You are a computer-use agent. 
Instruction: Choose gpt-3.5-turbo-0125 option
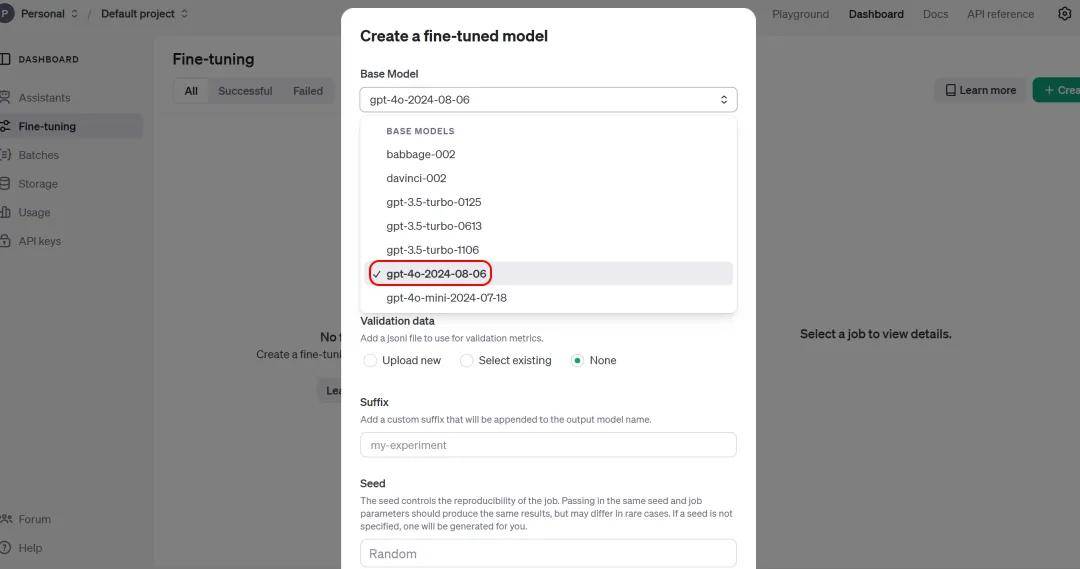click(x=548, y=202)
